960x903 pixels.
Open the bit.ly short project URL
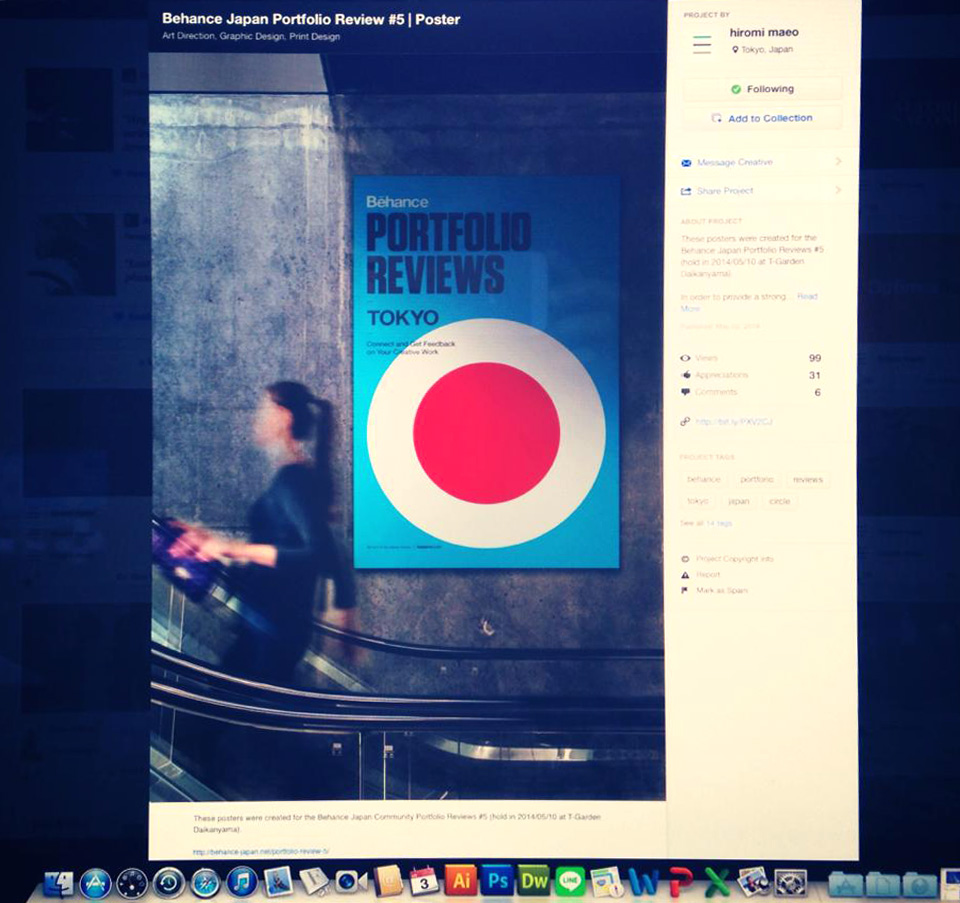tap(734, 422)
